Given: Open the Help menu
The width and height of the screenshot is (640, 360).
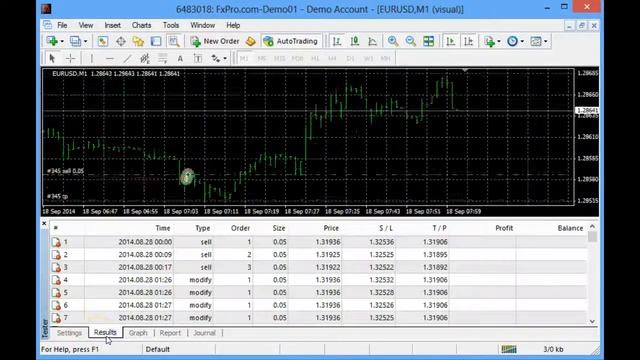Looking at the screenshot, I should (x=233, y=25).
